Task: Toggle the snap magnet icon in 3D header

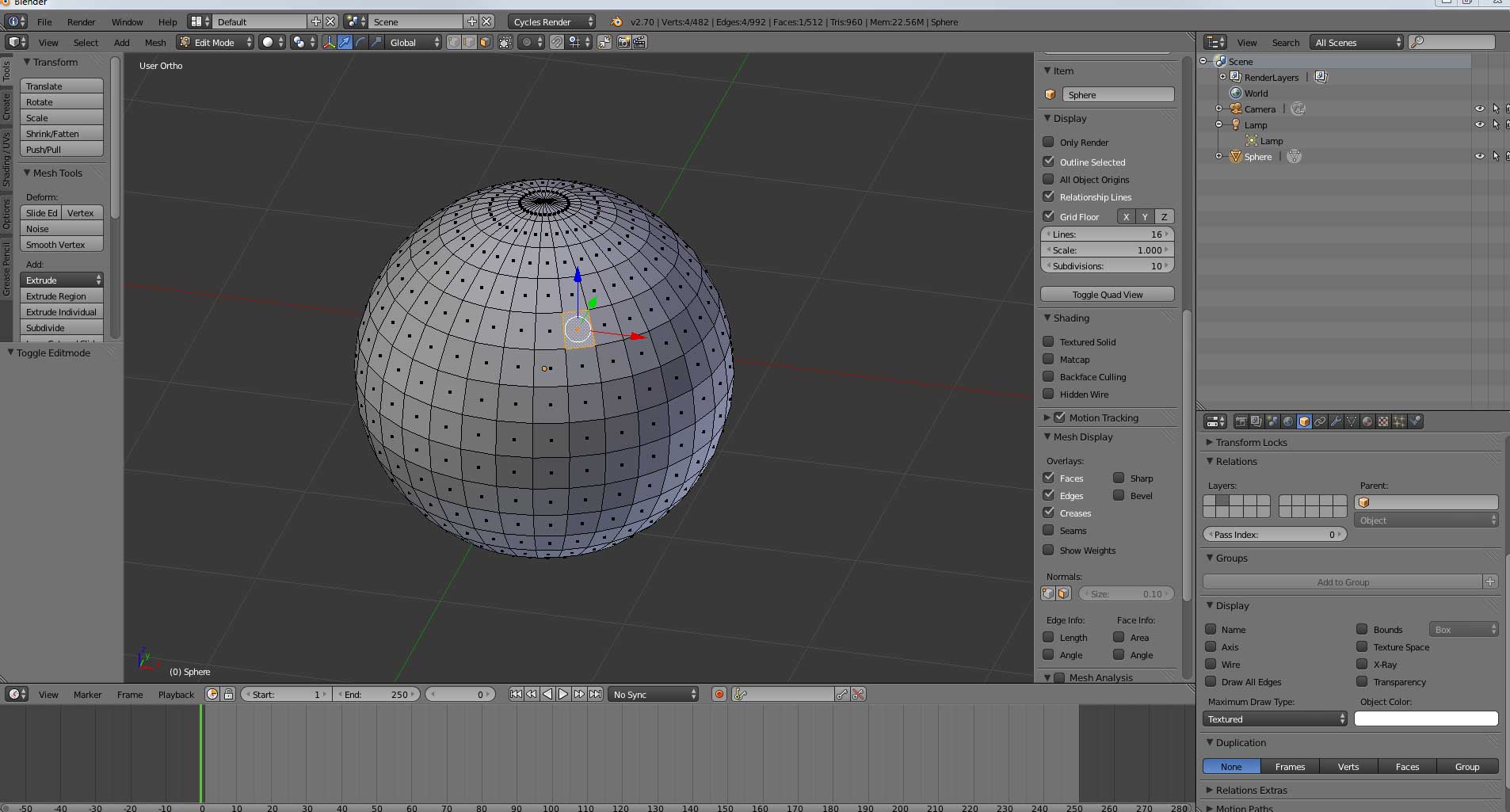Action: coord(557,42)
